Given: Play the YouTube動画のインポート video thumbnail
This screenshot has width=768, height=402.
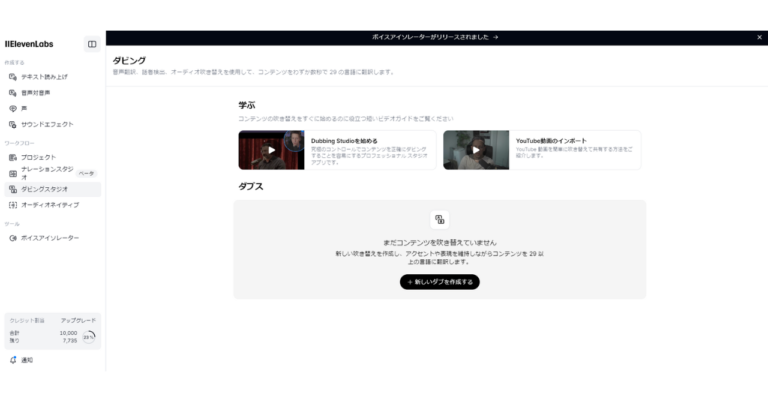Looking at the screenshot, I should coord(476,150).
